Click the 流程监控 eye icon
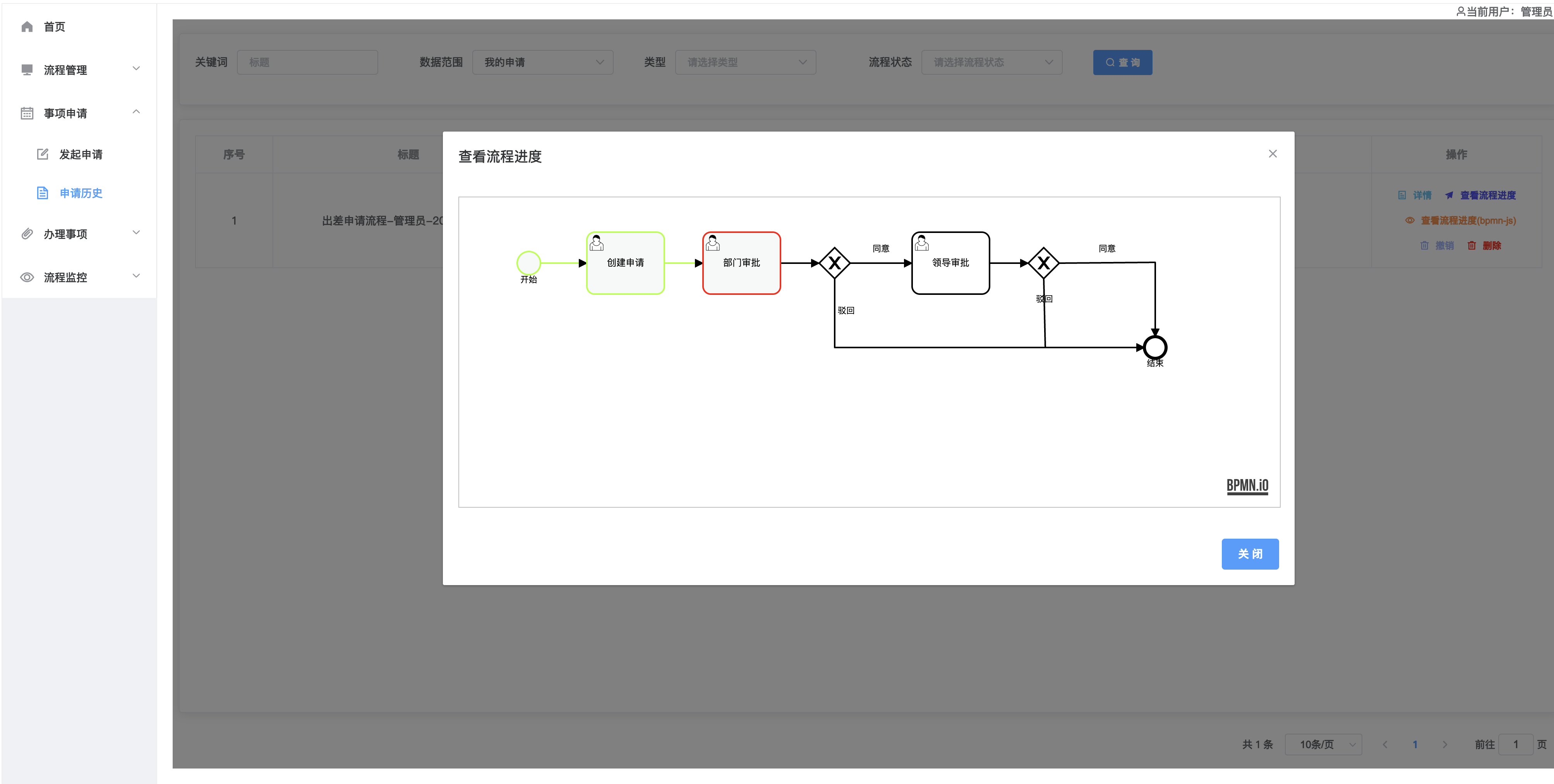Screen dimensions: 1554x784 click(27, 277)
